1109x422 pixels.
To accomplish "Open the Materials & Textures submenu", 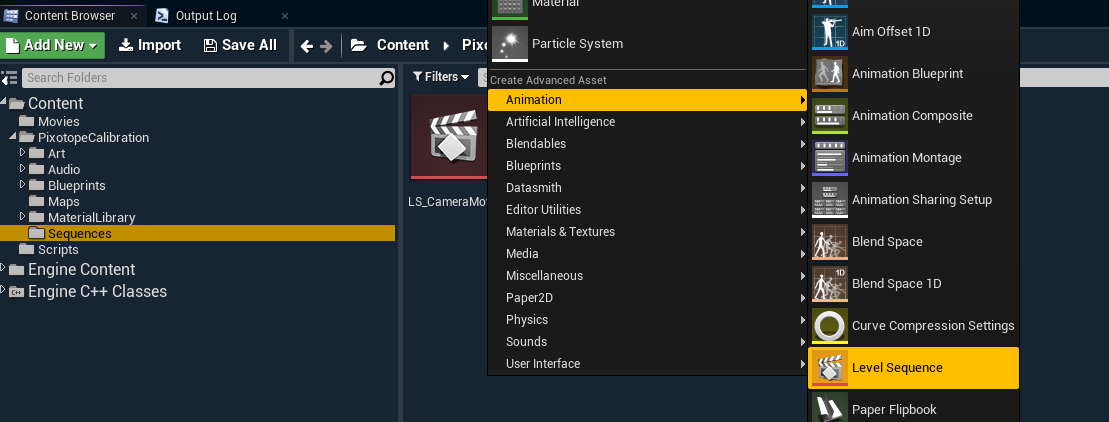I will pyautogui.click(x=560, y=232).
